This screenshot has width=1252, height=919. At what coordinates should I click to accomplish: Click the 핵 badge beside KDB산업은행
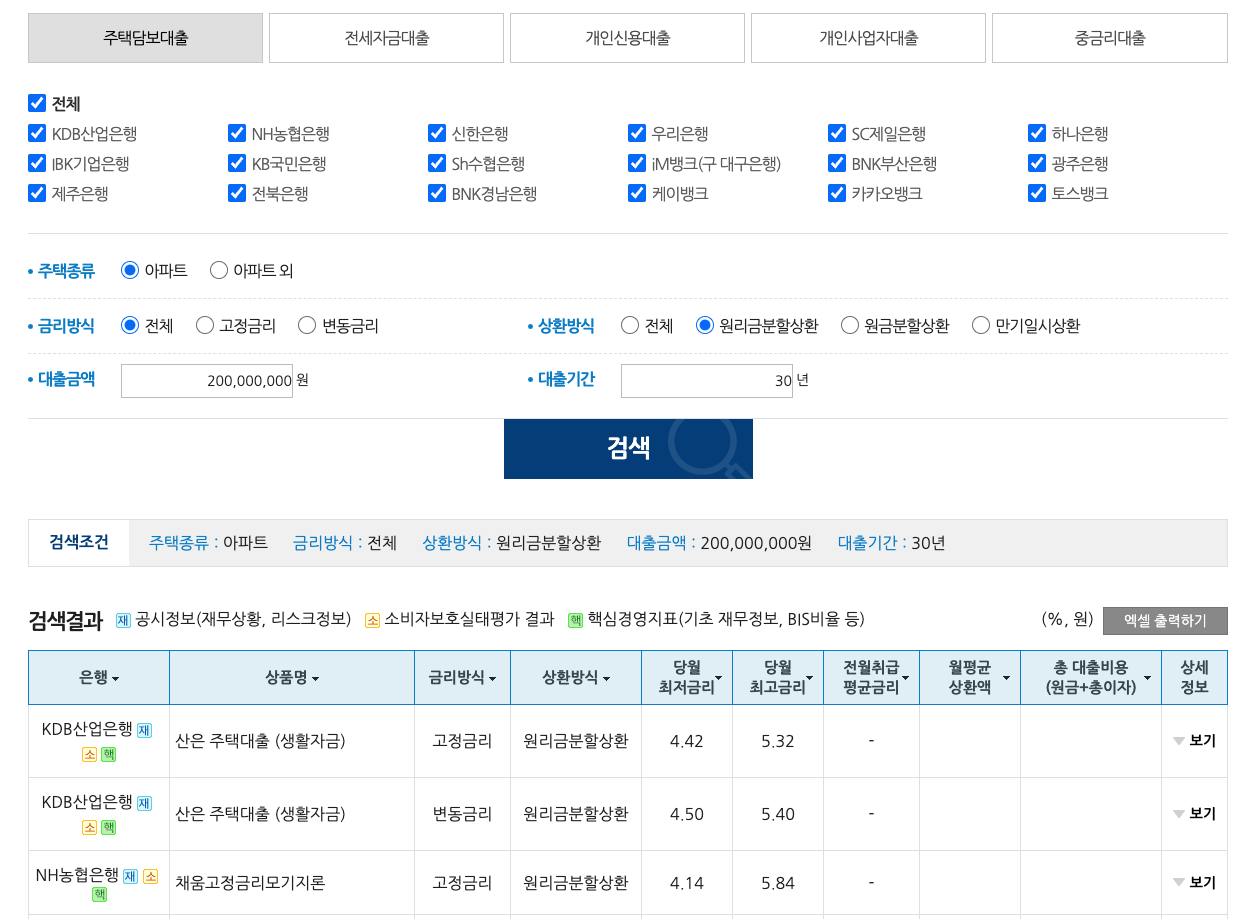(x=109, y=755)
